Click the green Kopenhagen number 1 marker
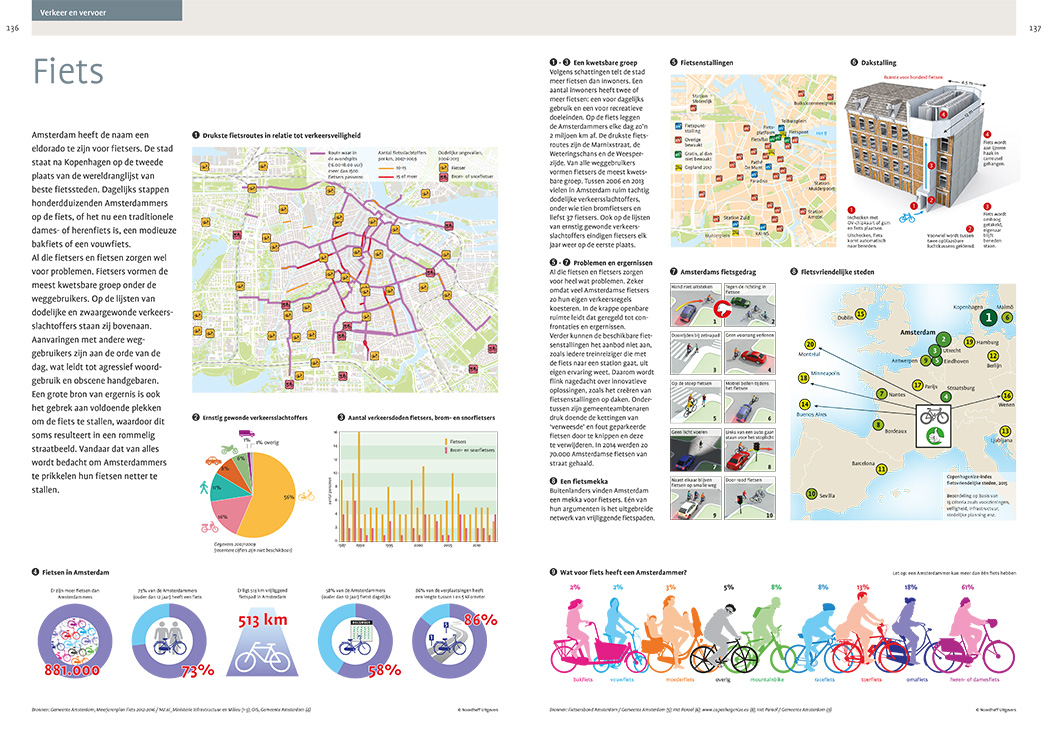This screenshot has height=733, width=1053. 986,317
